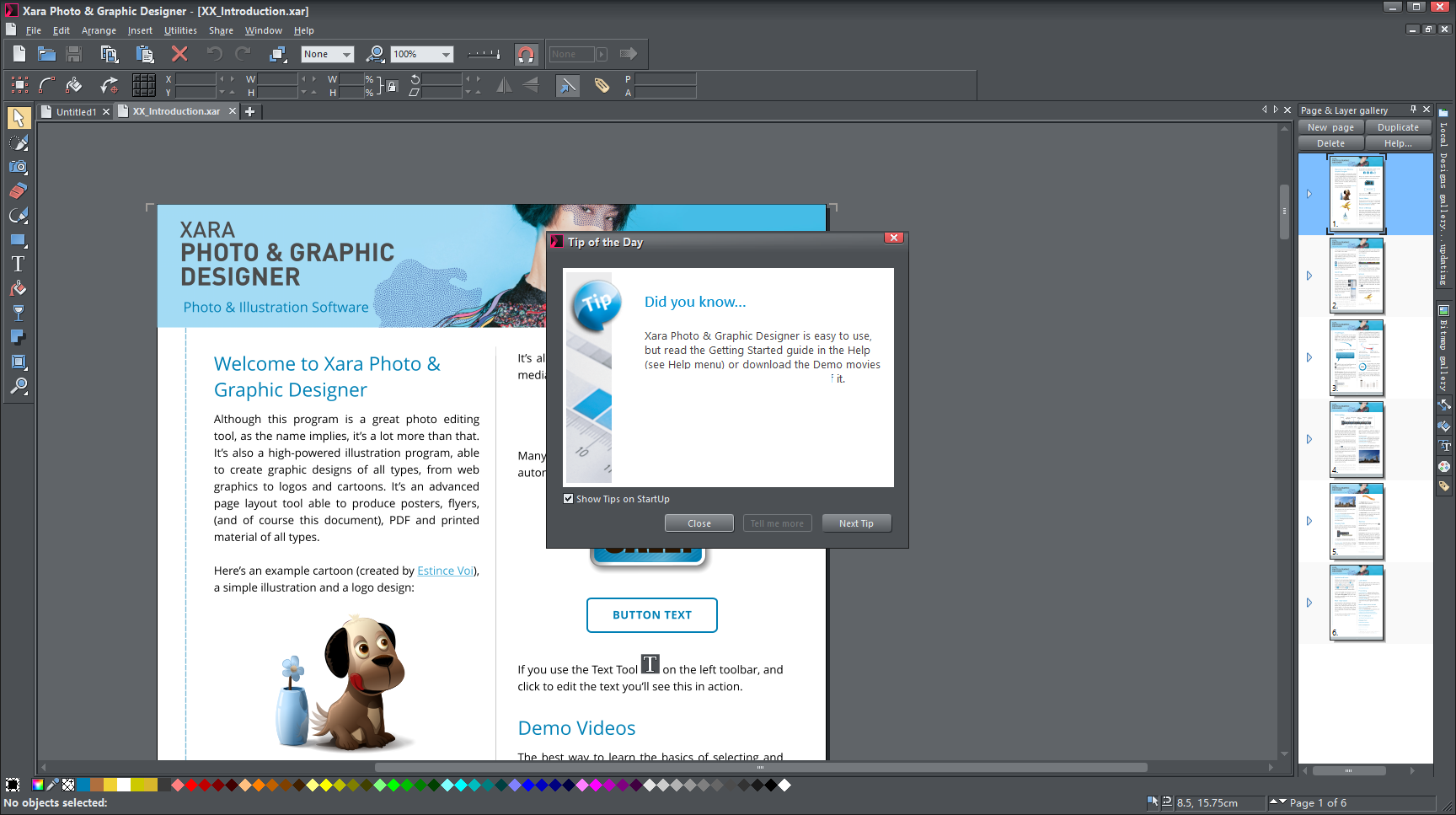Viewport: 1456px width, 815px height.
Task: Expand page 6 layers in gallery
Action: coord(1309,603)
